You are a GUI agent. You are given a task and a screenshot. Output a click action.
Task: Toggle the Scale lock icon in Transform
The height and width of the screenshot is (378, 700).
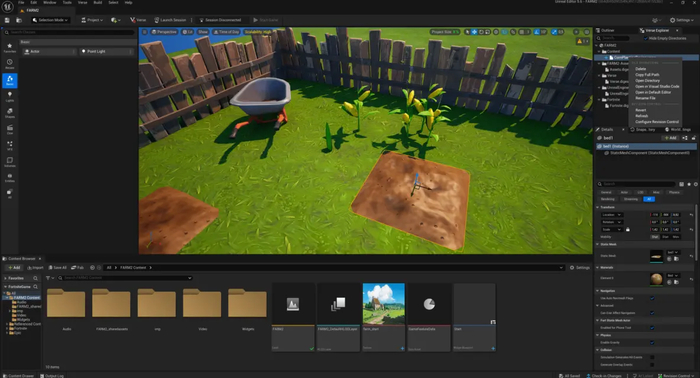click(628, 229)
